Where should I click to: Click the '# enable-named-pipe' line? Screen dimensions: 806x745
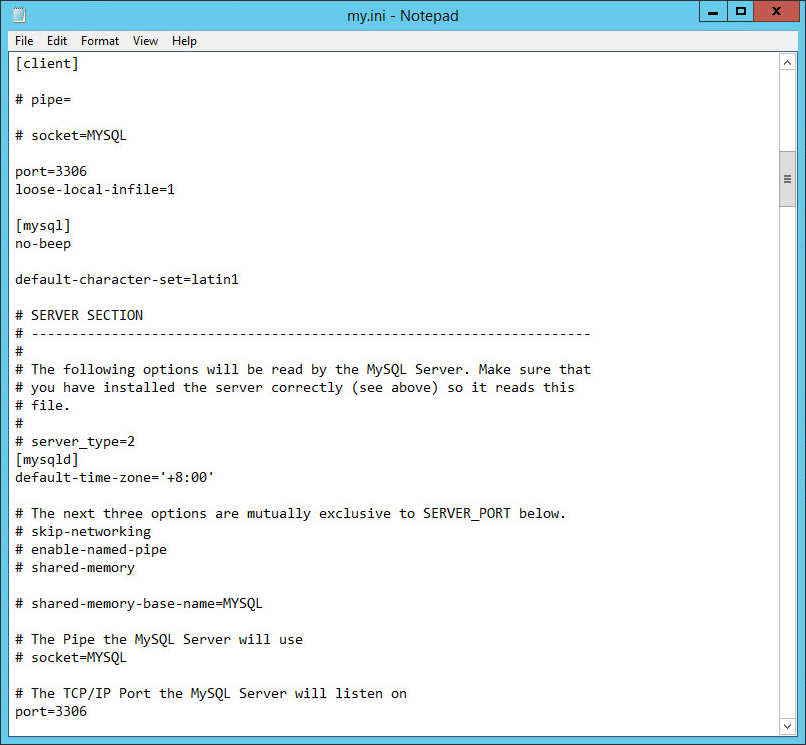point(90,550)
